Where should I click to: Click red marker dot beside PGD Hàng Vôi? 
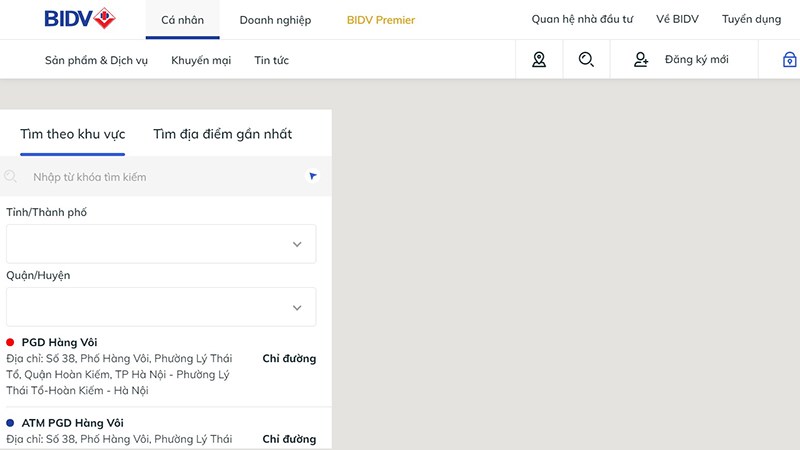[10, 342]
